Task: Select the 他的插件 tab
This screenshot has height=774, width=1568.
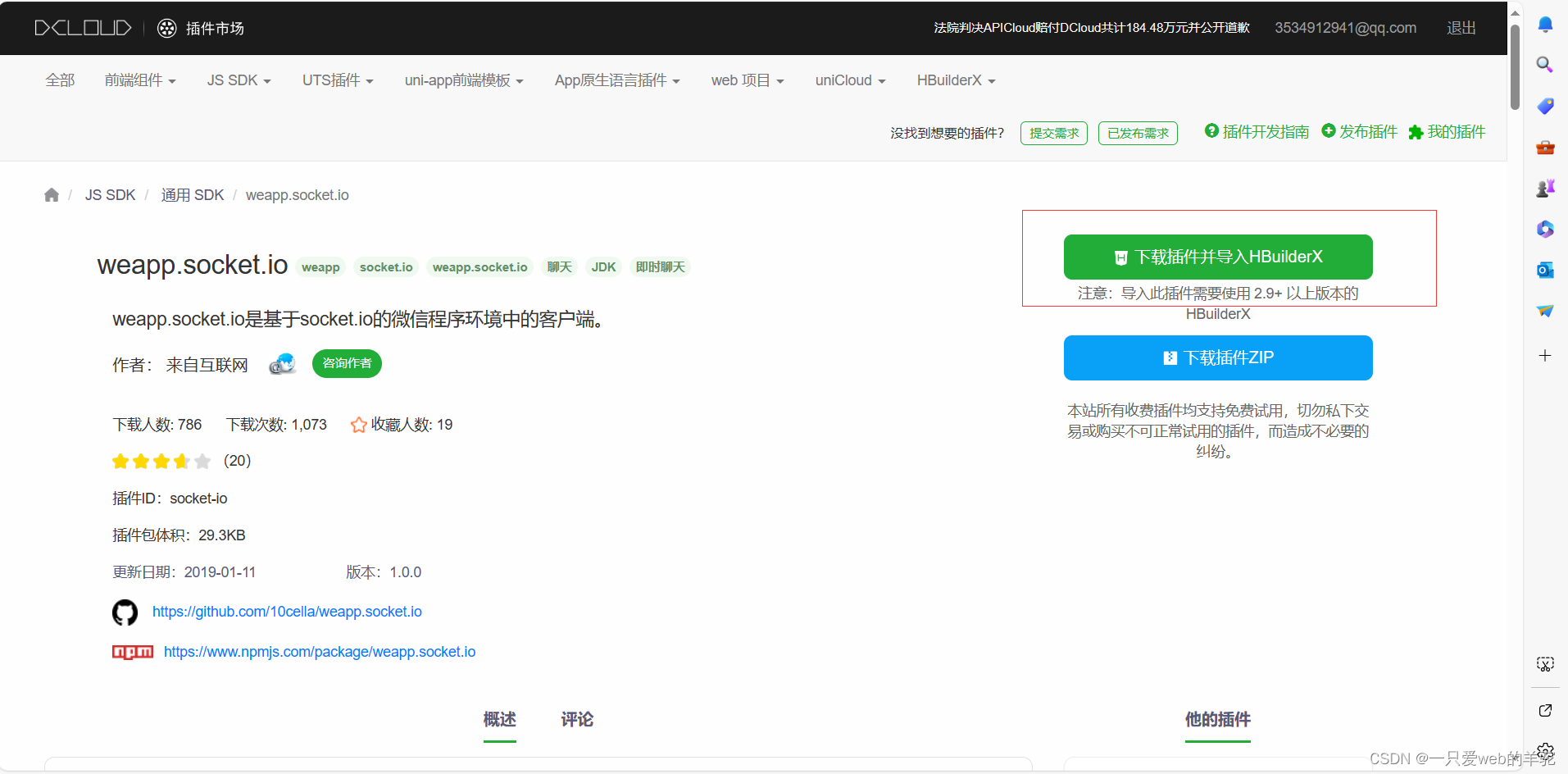Action: 1218,720
